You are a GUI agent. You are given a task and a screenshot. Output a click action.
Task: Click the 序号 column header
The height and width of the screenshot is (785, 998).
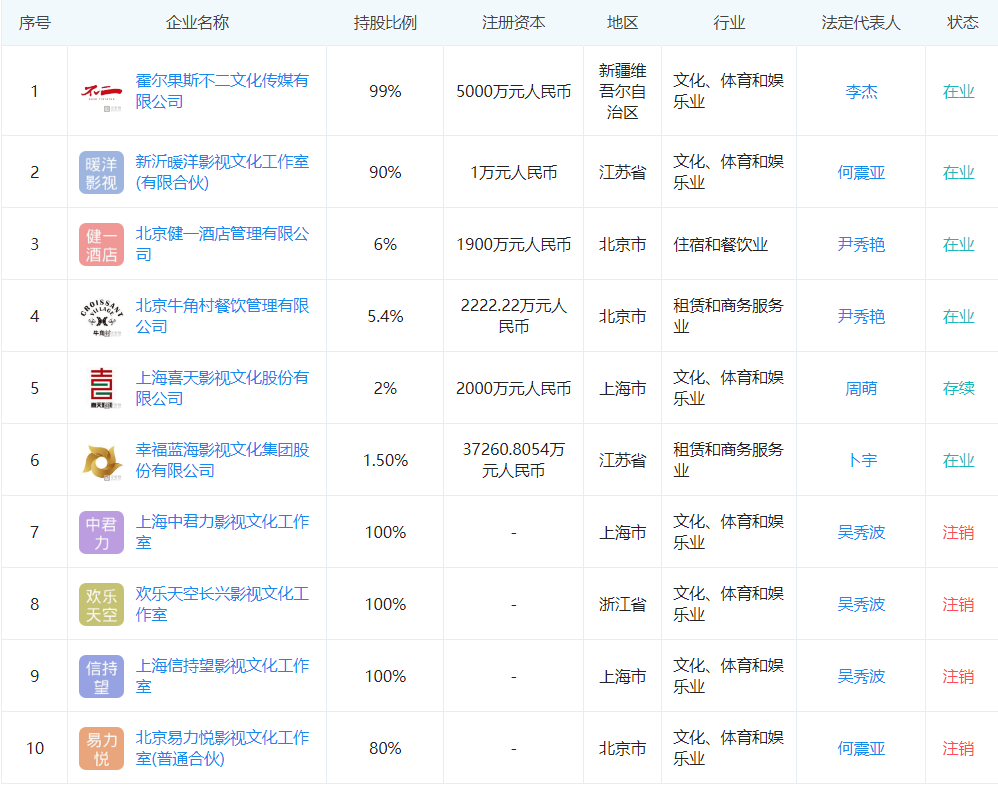[x=34, y=22]
